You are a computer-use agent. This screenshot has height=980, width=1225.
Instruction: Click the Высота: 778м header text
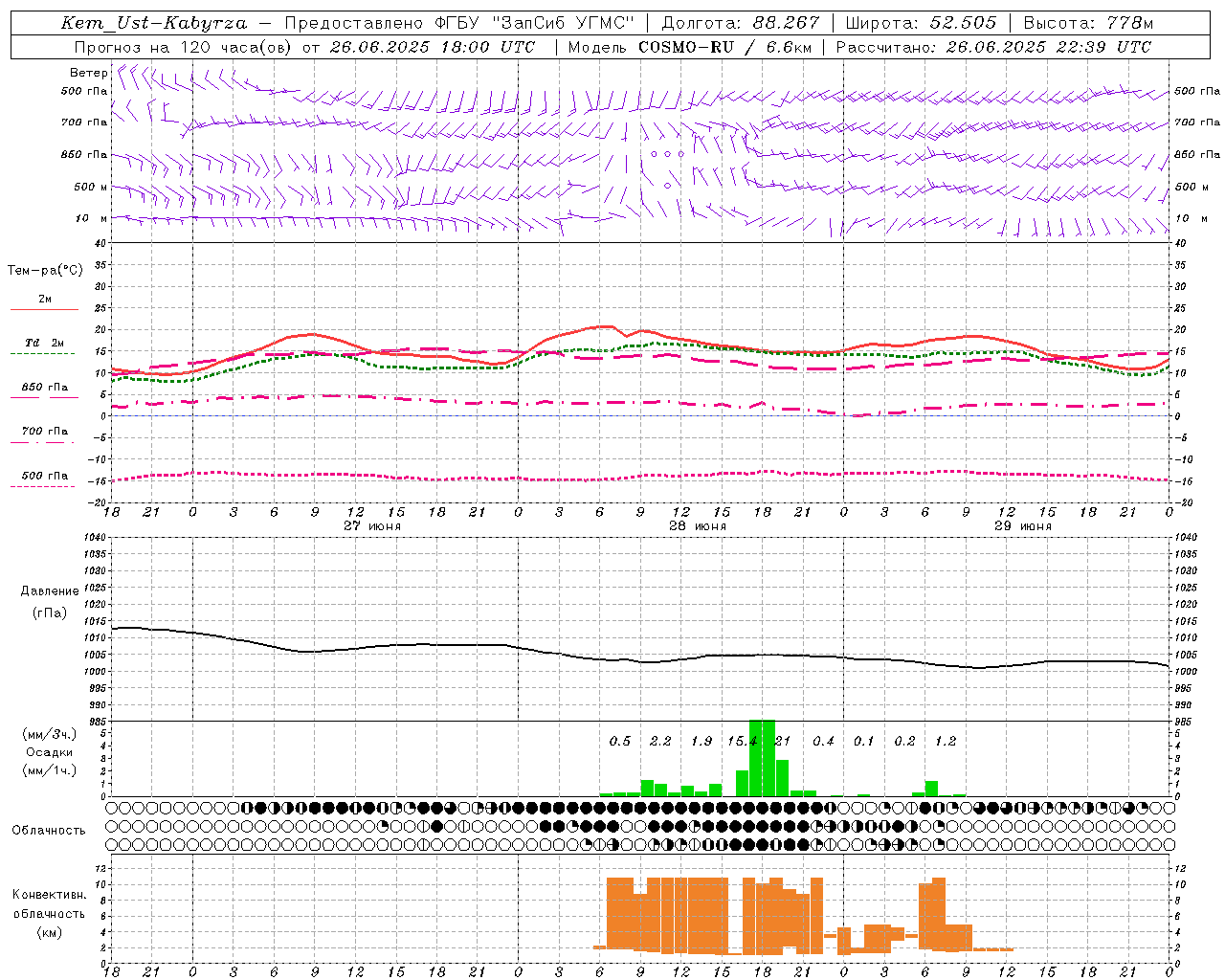[1088, 23]
